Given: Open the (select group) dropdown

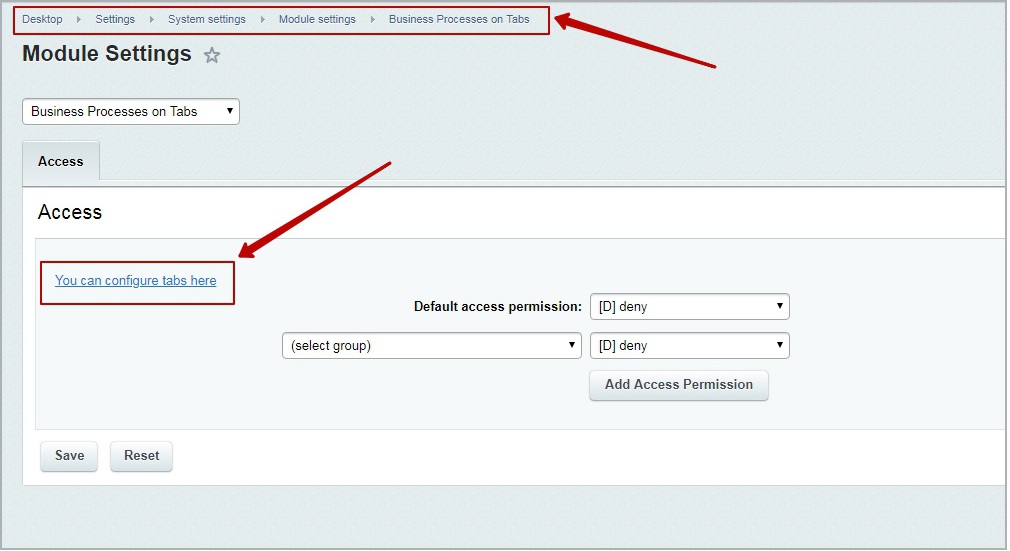Looking at the screenshot, I should point(432,346).
